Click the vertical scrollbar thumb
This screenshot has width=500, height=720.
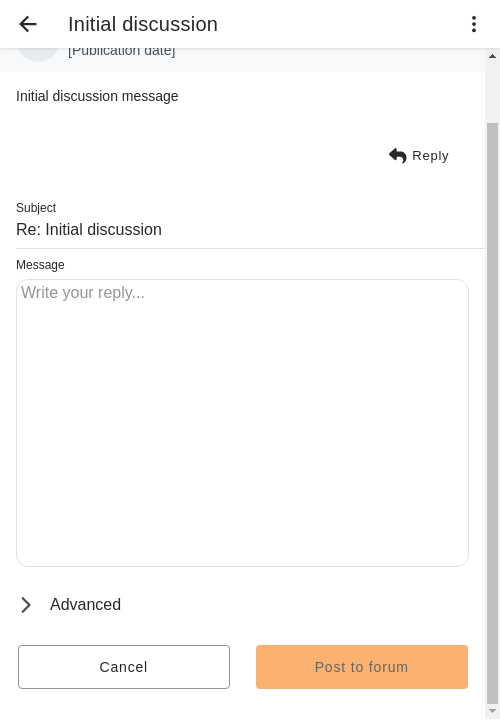pyautogui.click(x=492, y=413)
